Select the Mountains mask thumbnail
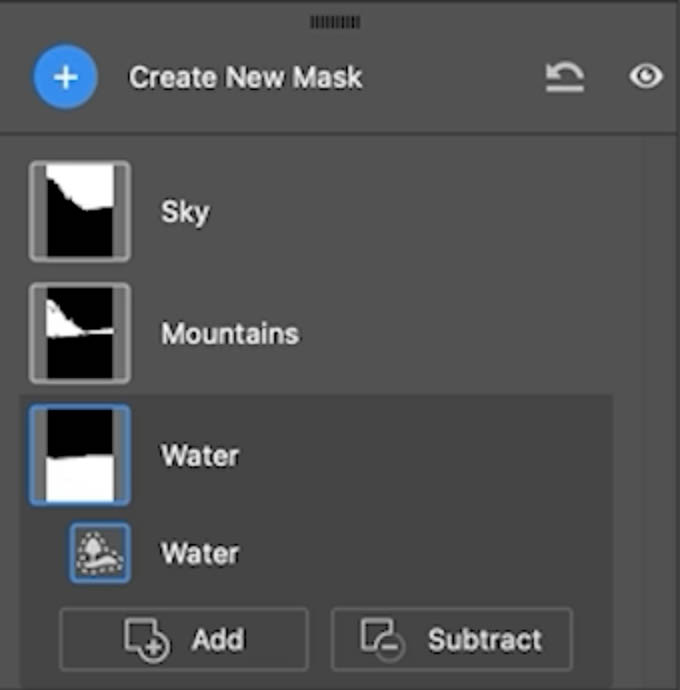Viewport: 680px width, 690px height. point(80,333)
